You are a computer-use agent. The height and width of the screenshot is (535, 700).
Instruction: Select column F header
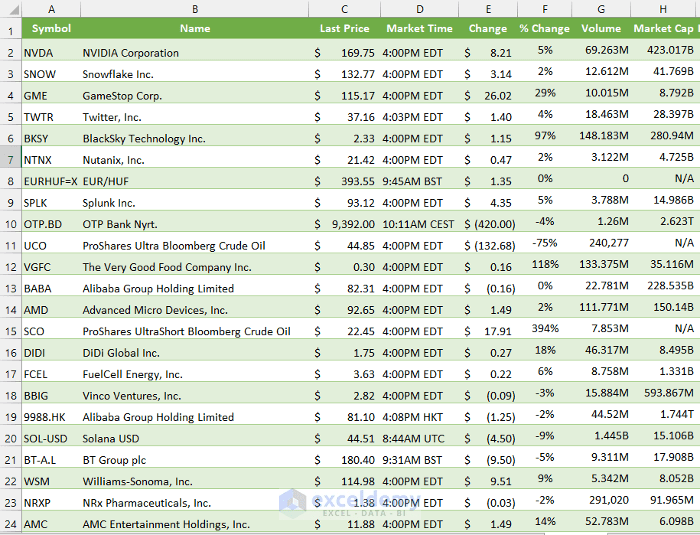point(545,9)
